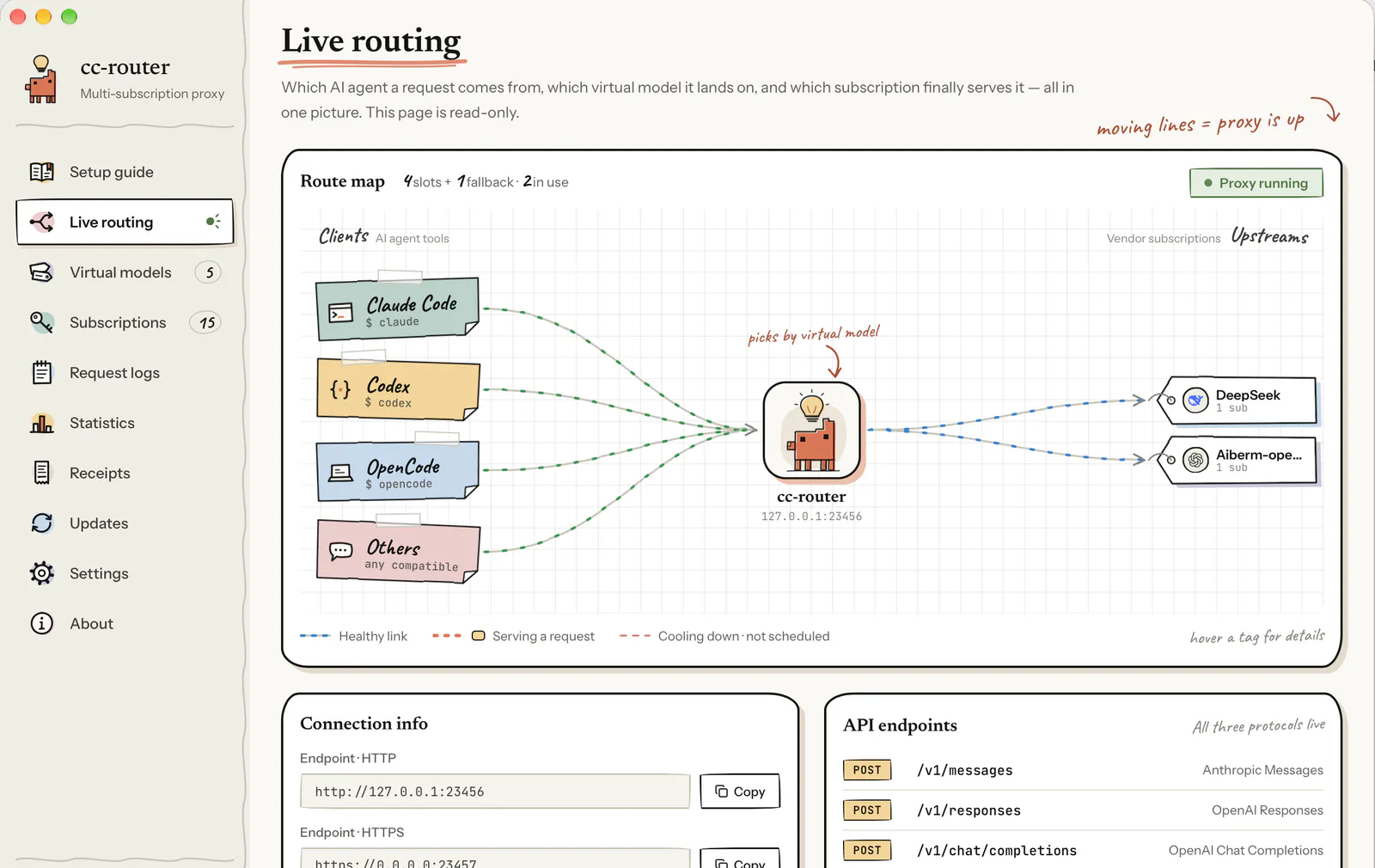The width and height of the screenshot is (1375, 868).
Task: Open the Request logs clipboard icon
Action: tap(41, 372)
